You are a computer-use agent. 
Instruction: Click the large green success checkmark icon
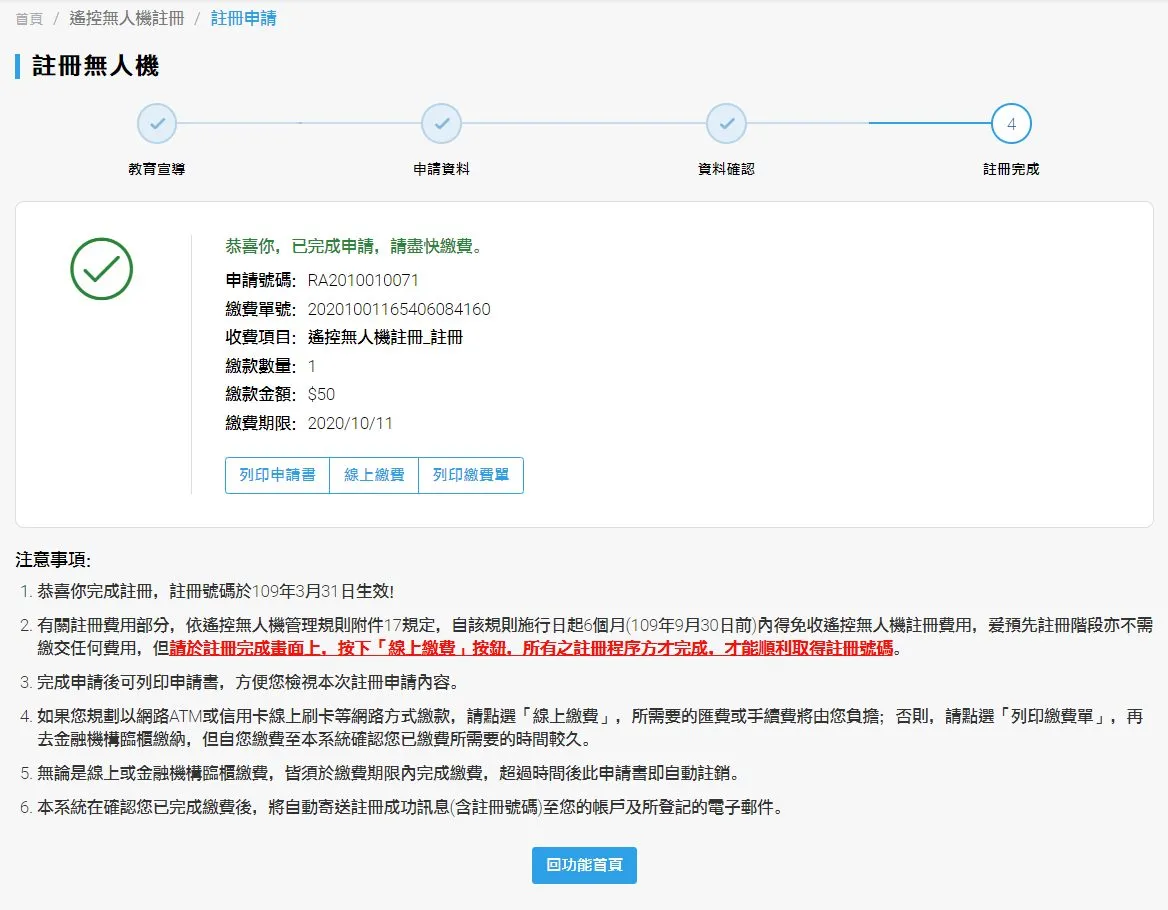tap(101, 269)
